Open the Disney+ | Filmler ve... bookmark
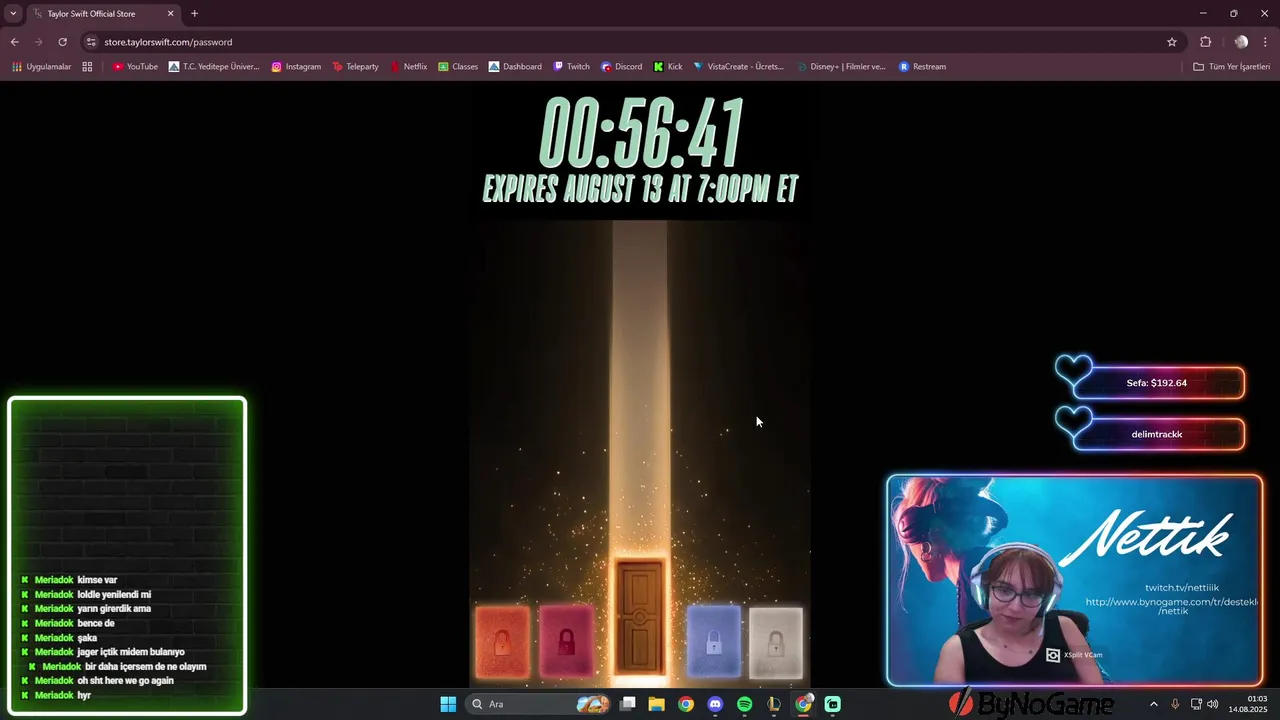The height and width of the screenshot is (720, 1280). [x=841, y=67]
